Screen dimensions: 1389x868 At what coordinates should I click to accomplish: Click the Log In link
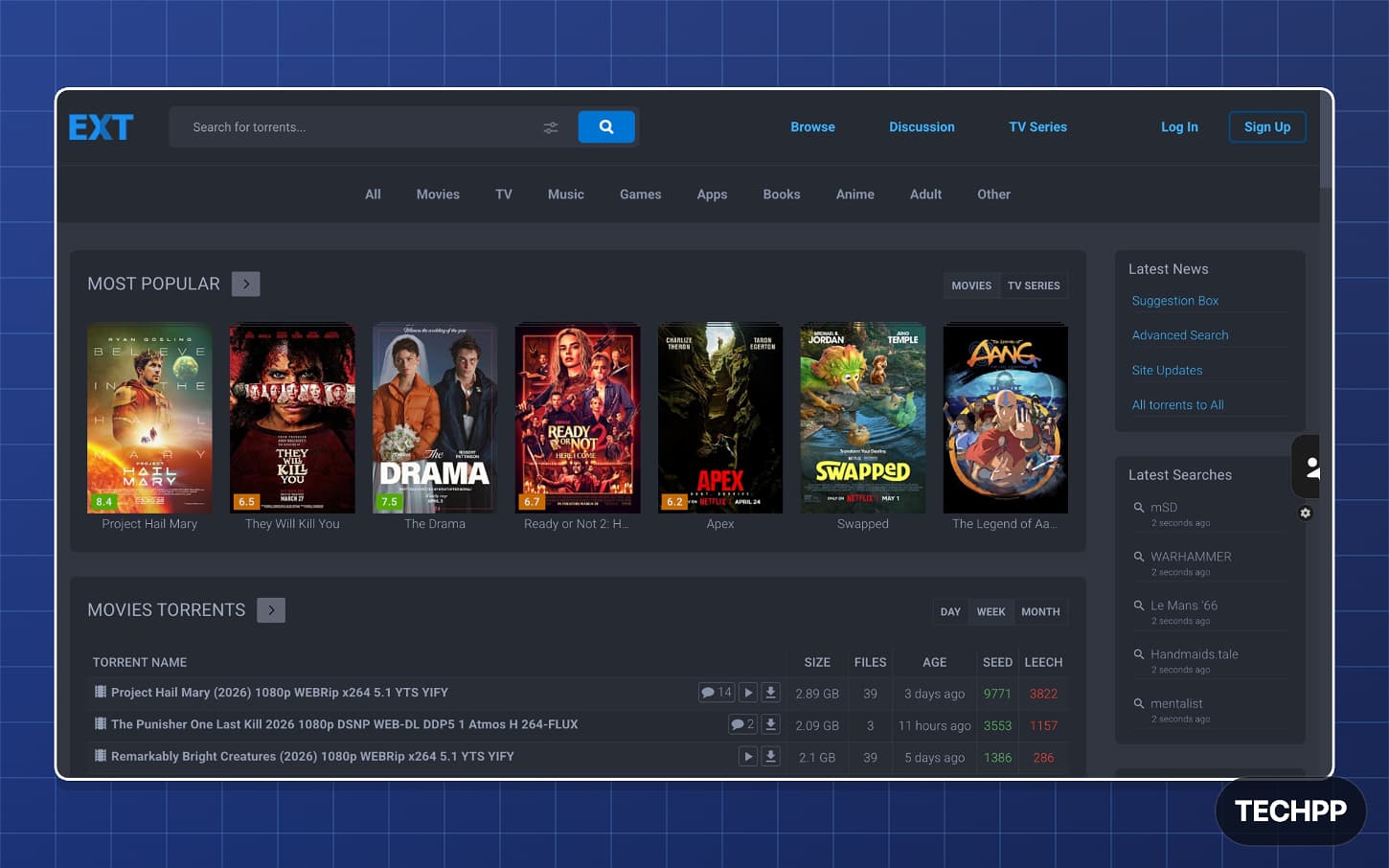[1179, 126]
